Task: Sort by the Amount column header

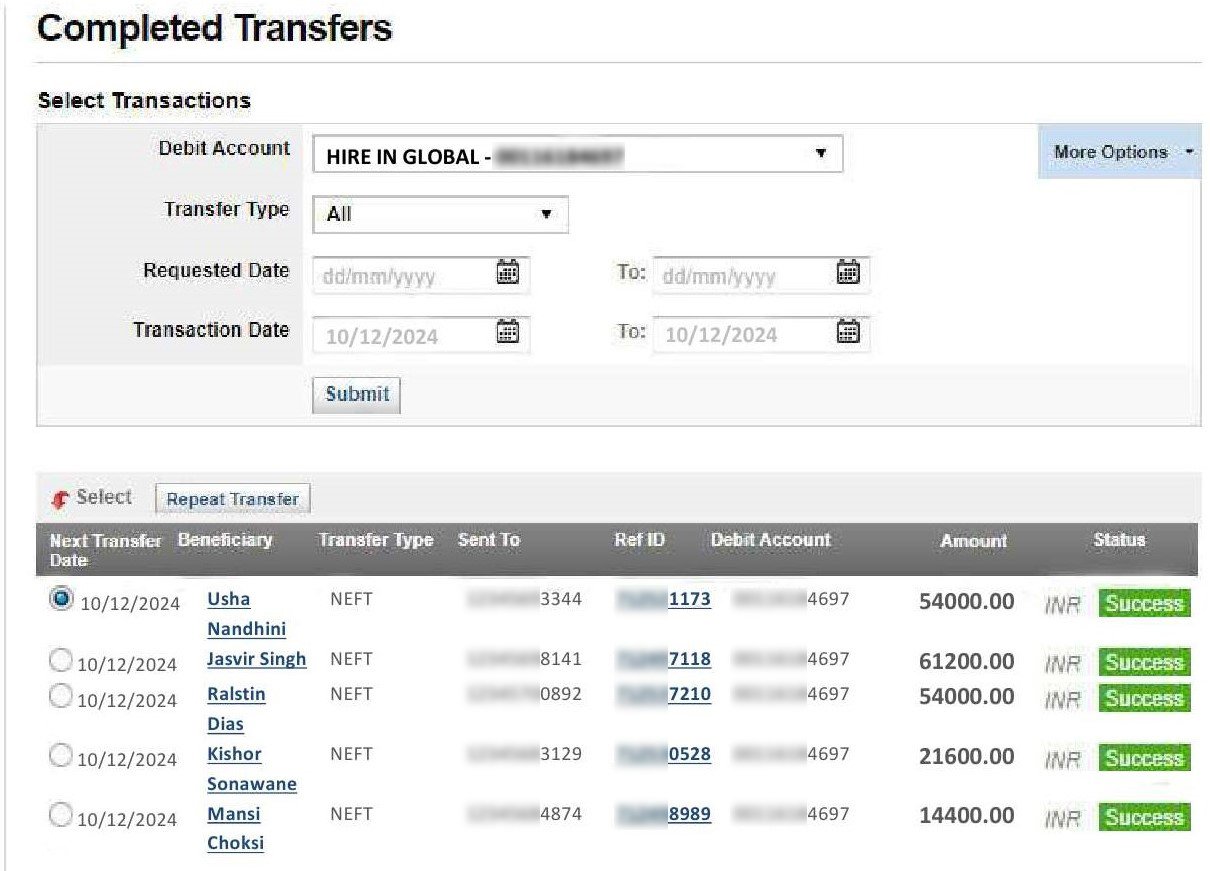Action: tap(973, 541)
